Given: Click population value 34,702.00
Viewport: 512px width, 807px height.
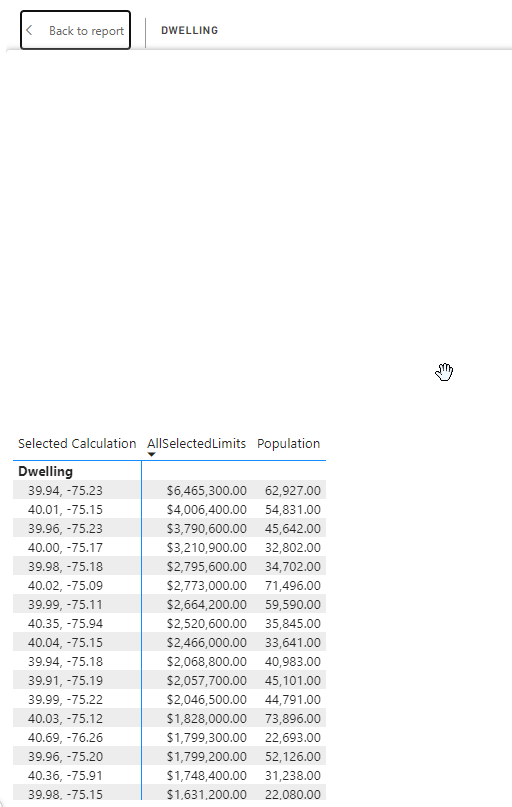Looking at the screenshot, I should click(293, 567).
